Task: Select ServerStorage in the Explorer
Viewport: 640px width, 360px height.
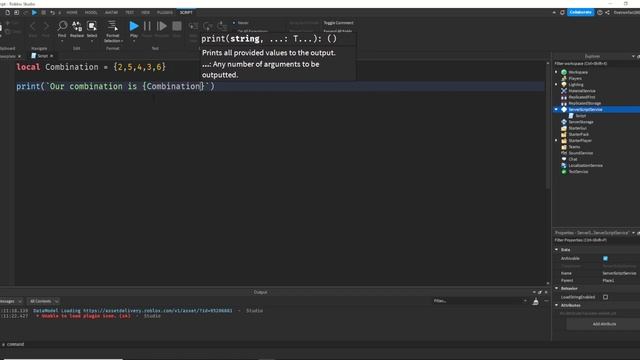Action: click(581, 122)
